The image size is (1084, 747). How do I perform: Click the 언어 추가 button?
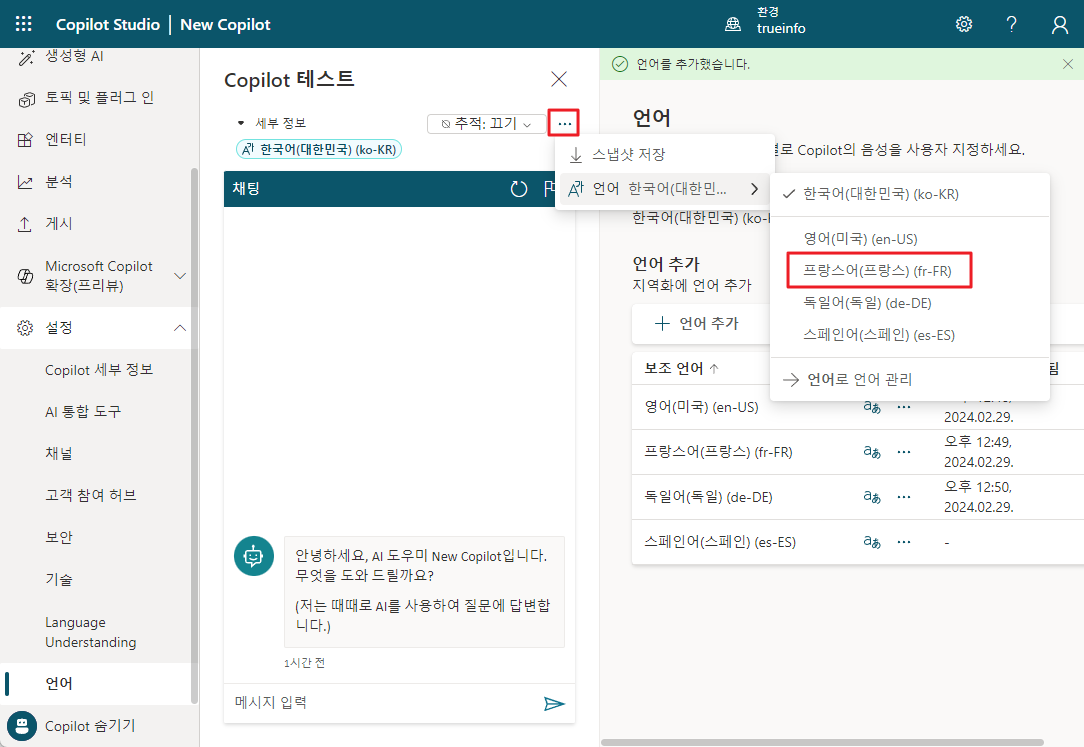point(697,323)
